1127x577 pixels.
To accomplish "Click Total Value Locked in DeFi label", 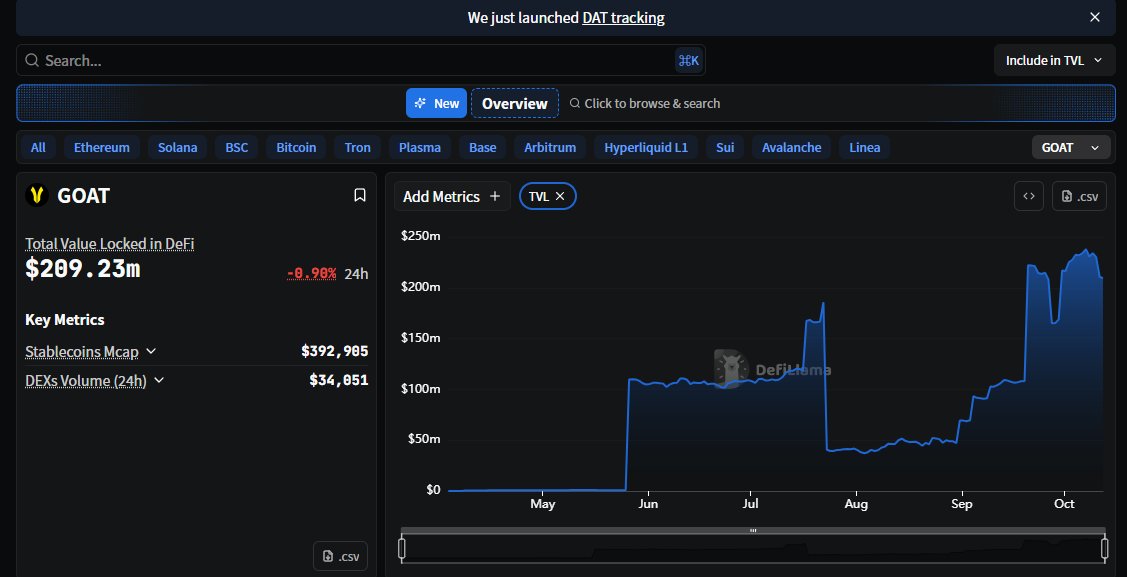I will (x=110, y=244).
